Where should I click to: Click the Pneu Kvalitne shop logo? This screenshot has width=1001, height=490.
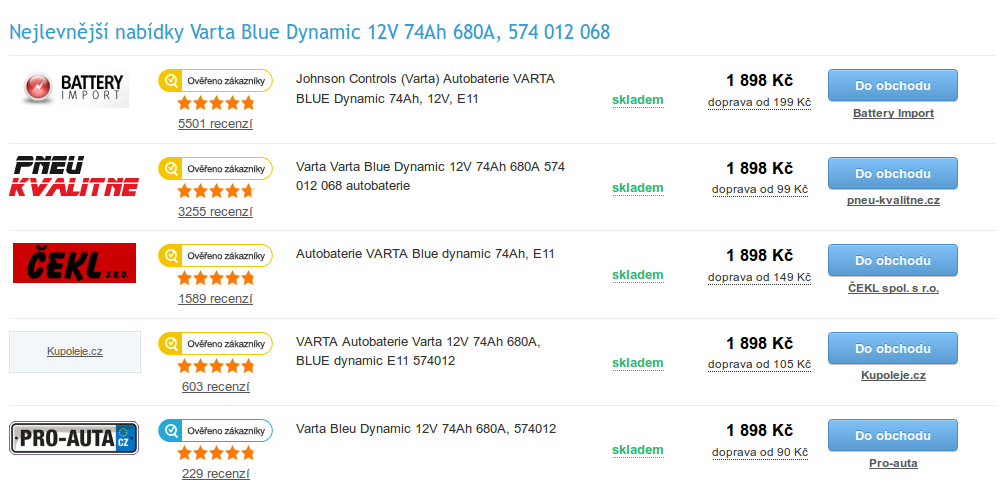75,176
